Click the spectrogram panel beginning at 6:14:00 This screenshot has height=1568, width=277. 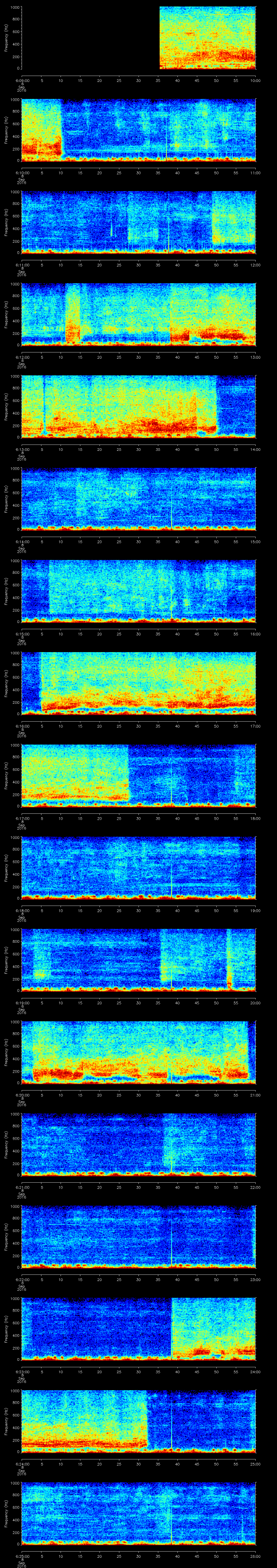click(139, 499)
